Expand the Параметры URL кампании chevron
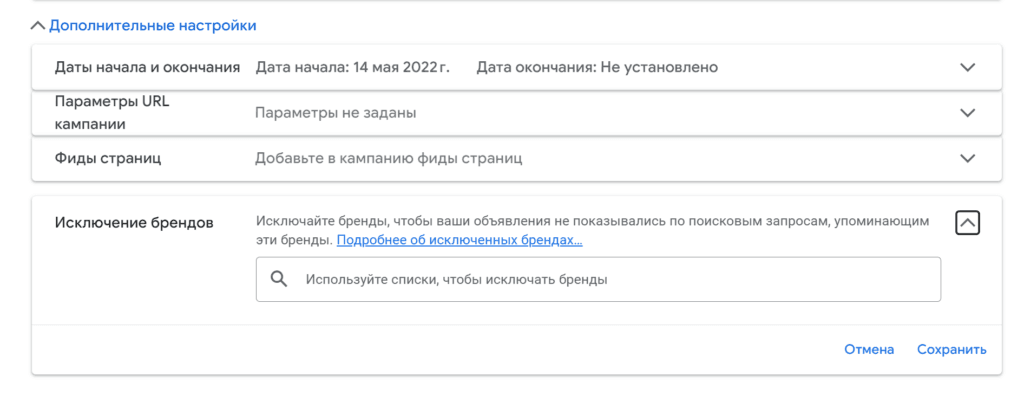Screen dimensions: 1024x395 pos(967,113)
